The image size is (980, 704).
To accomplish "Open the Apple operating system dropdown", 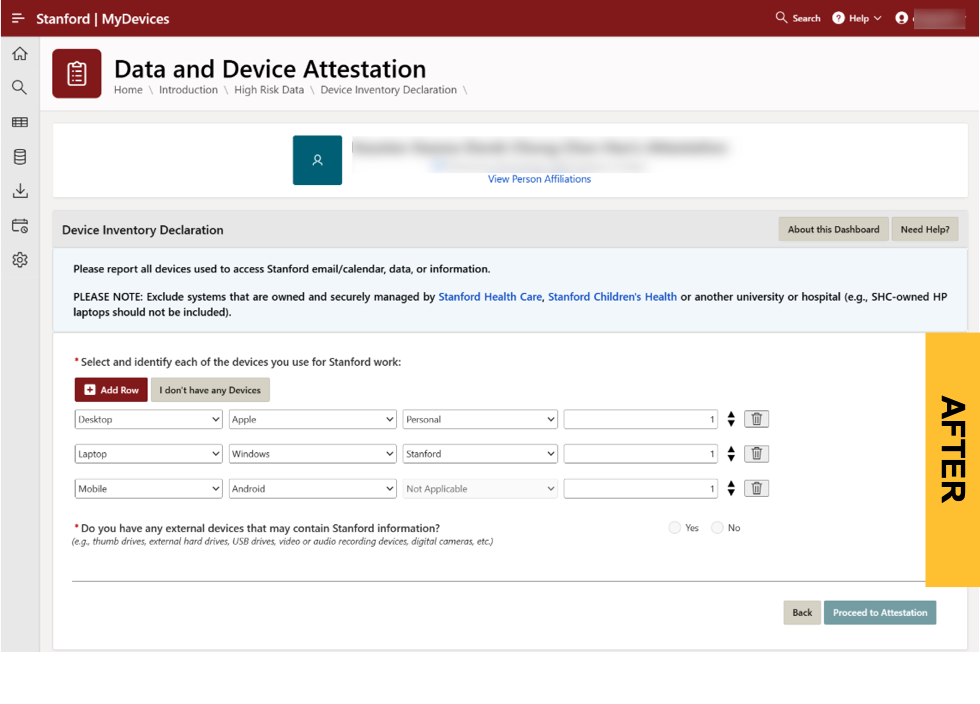I will point(312,419).
